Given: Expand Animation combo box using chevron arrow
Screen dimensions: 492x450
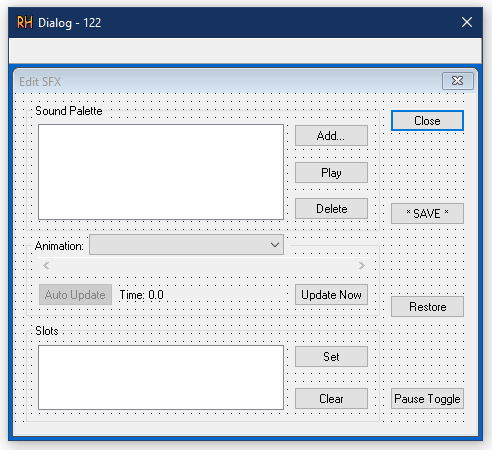Looking at the screenshot, I should coord(275,245).
